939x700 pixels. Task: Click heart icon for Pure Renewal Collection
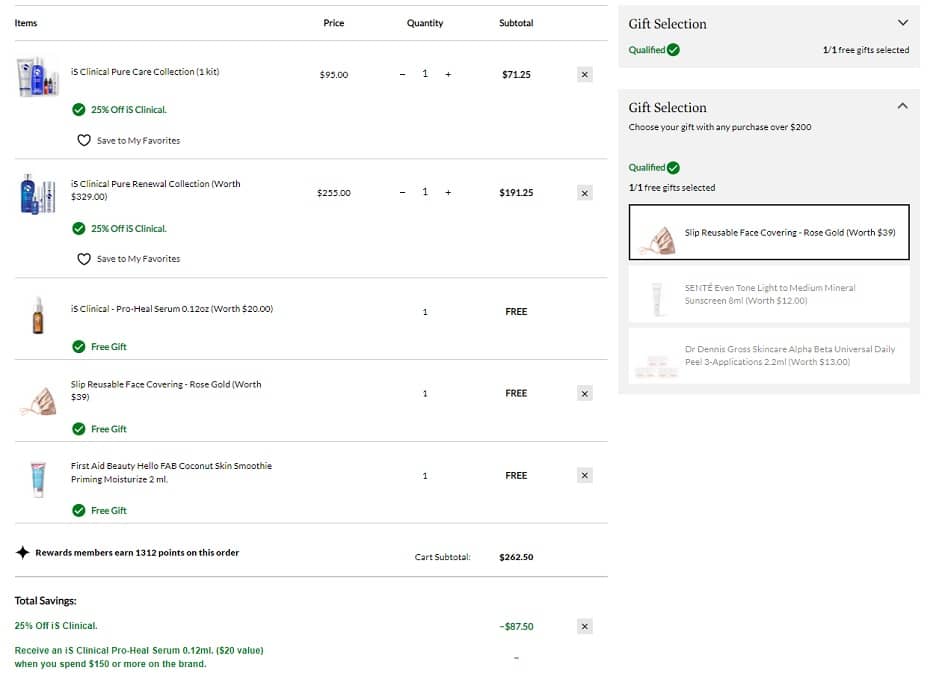84,259
